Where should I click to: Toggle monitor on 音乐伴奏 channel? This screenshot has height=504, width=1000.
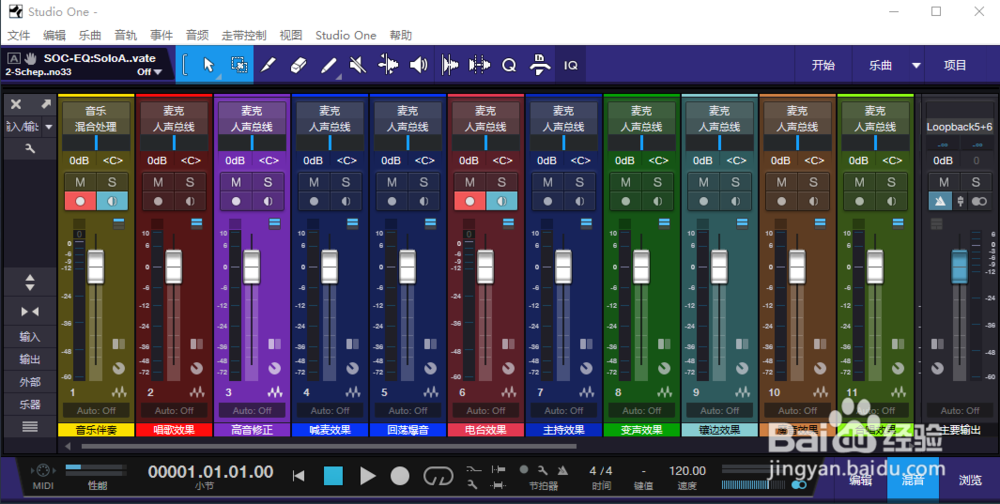[112, 201]
